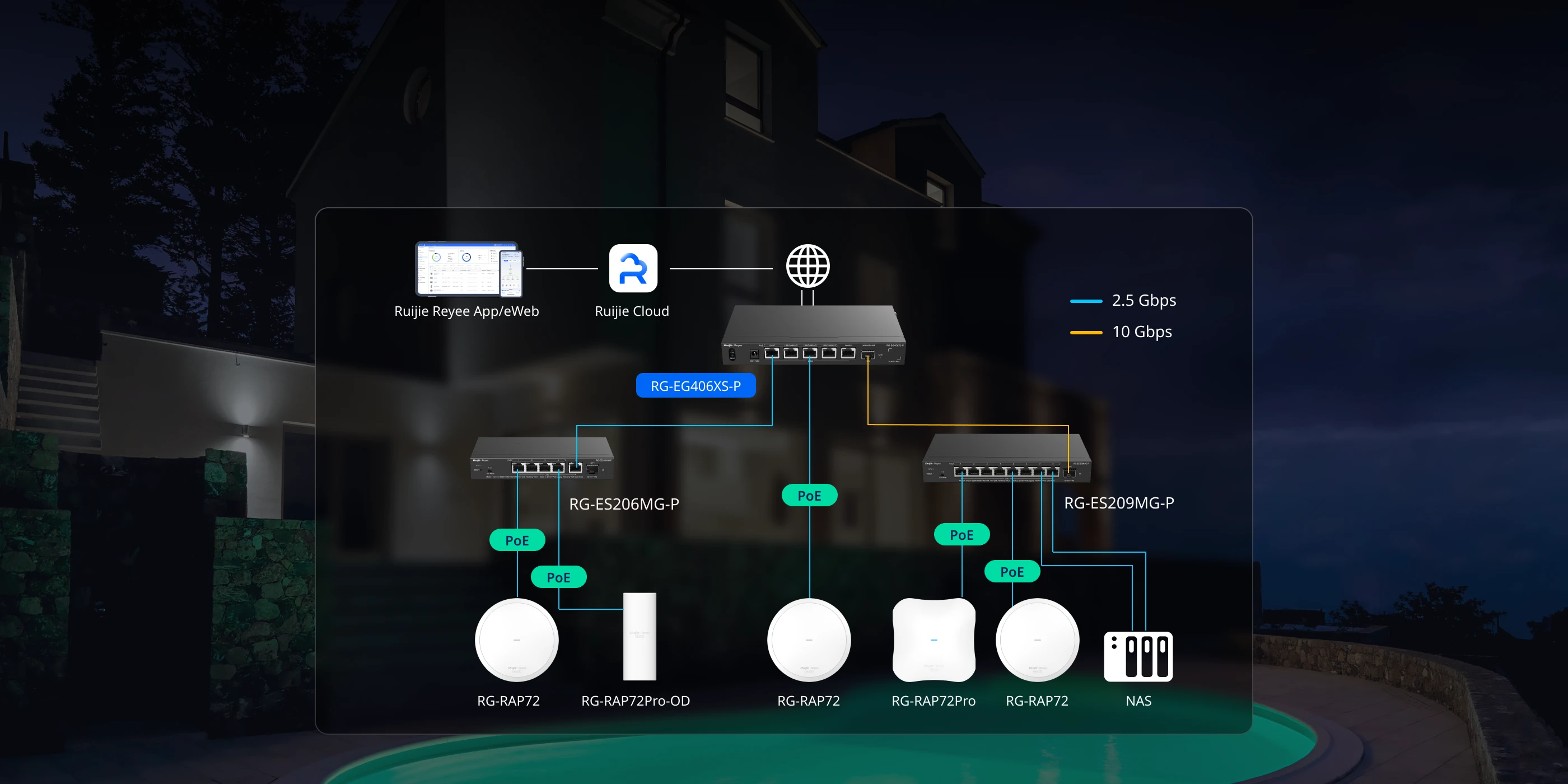Click the NAS text label
This screenshot has width=1568, height=784.
click(1138, 701)
